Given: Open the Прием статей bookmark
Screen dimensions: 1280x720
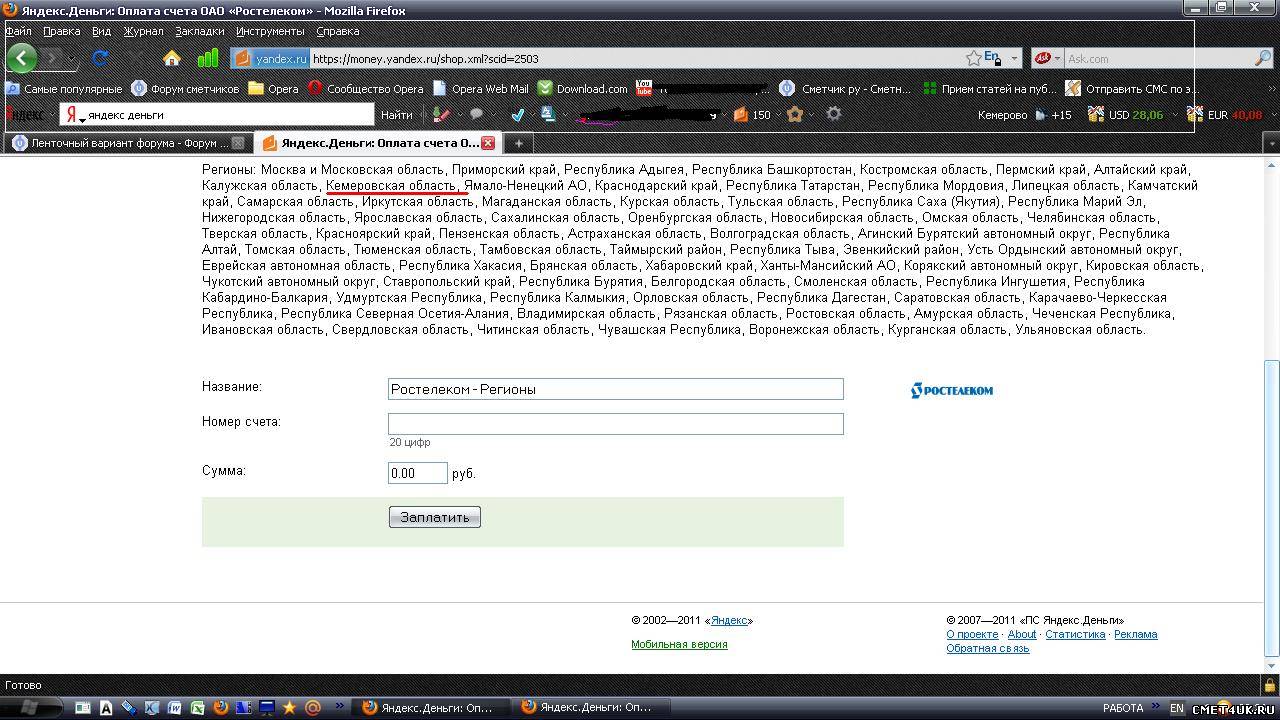Looking at the screenshot, I should click(989, 88).
